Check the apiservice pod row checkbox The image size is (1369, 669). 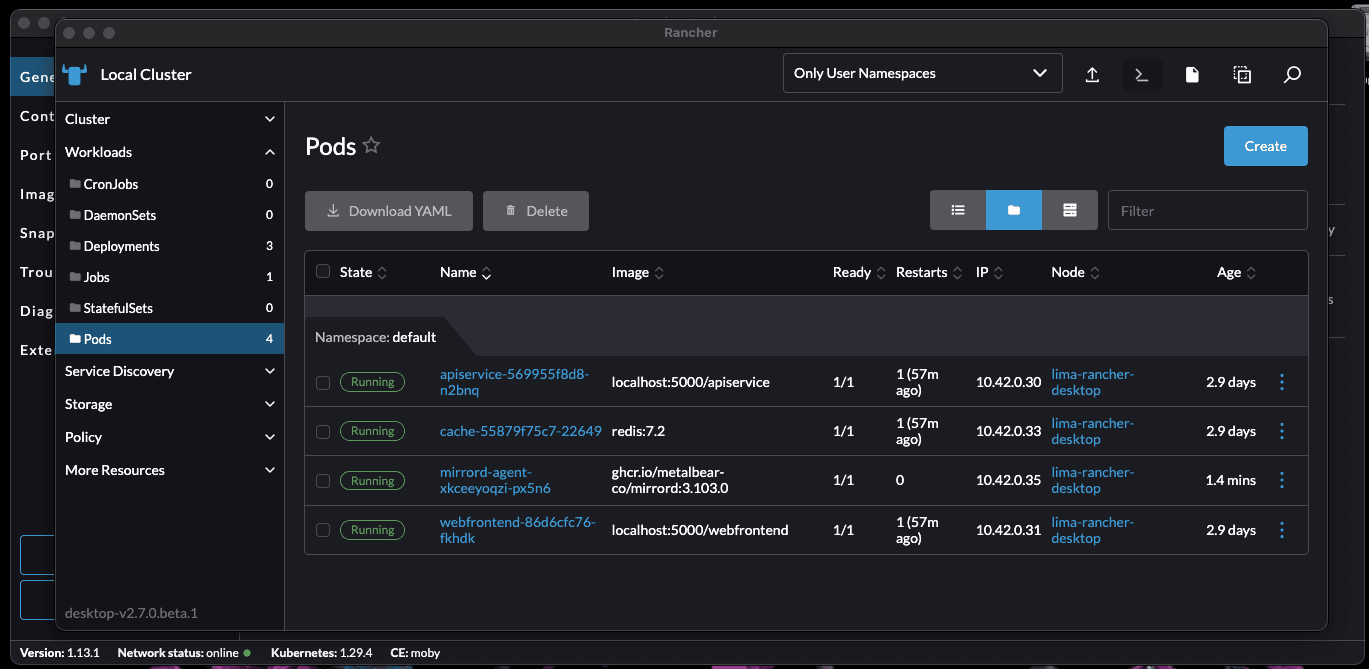322,382
